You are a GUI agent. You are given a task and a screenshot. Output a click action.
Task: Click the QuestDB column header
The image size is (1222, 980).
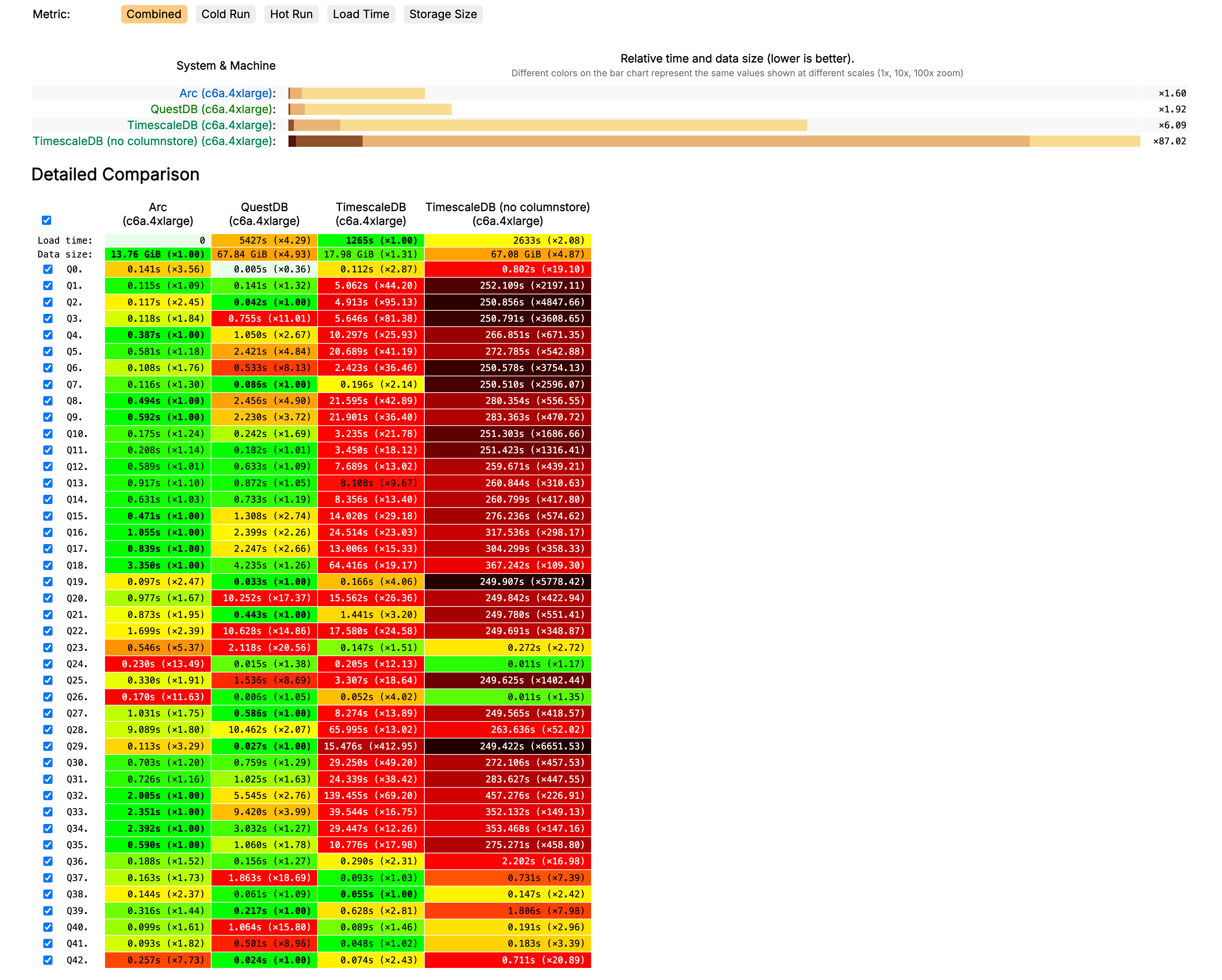pos(264,214)
